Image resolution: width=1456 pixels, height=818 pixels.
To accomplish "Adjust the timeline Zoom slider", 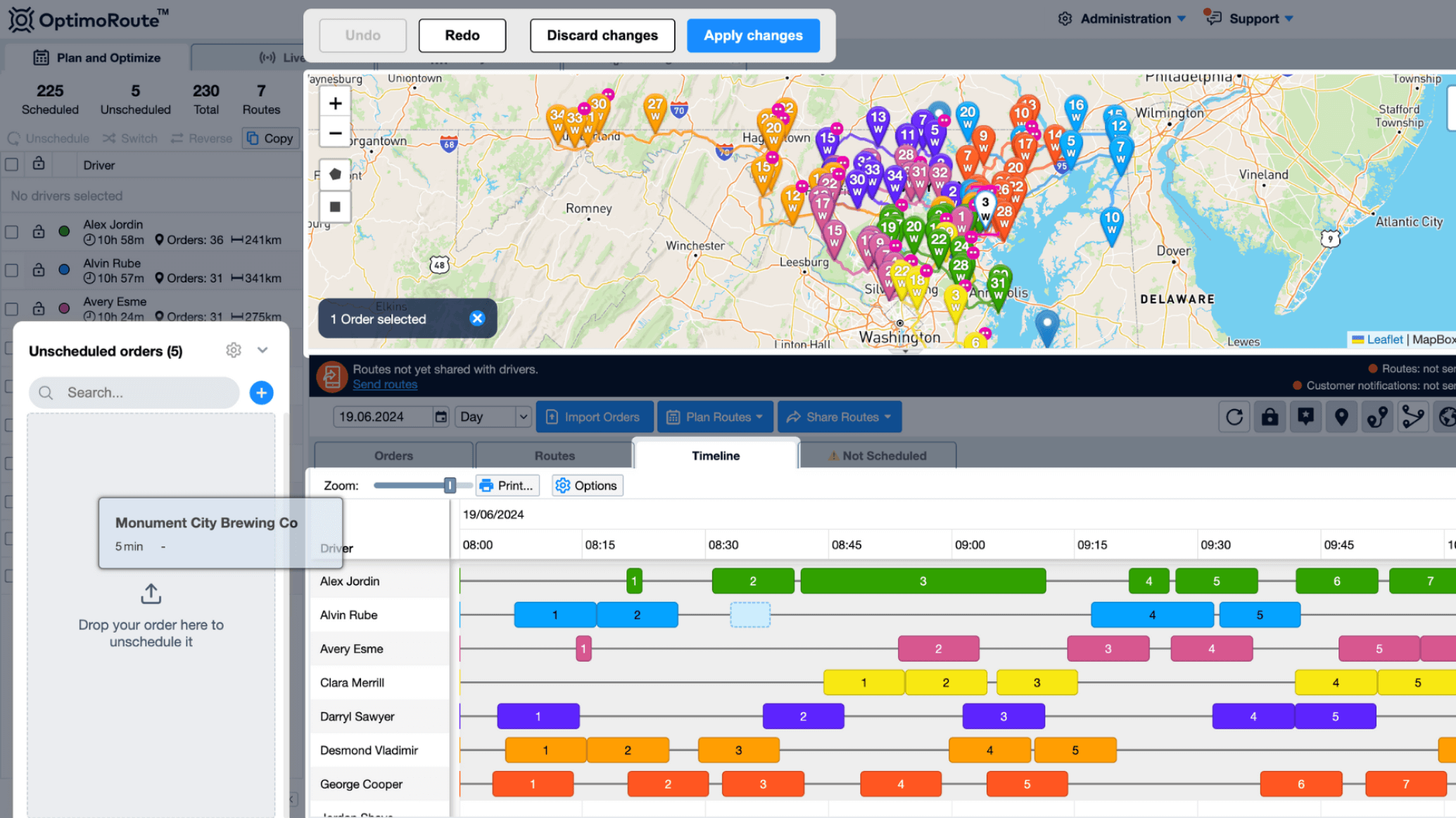I will tap(450, 485).
